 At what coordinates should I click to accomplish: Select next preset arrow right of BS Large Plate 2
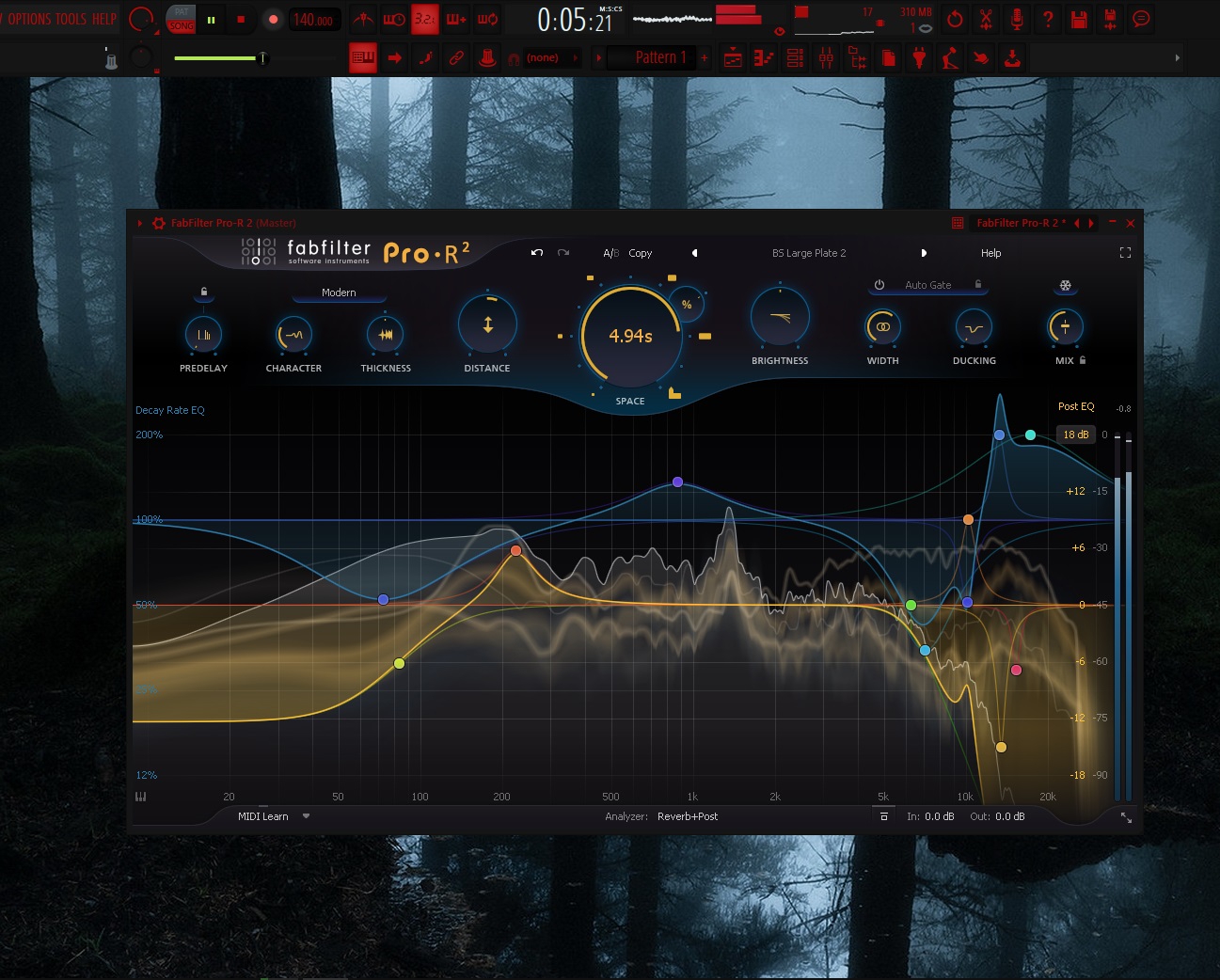[924, 253]
